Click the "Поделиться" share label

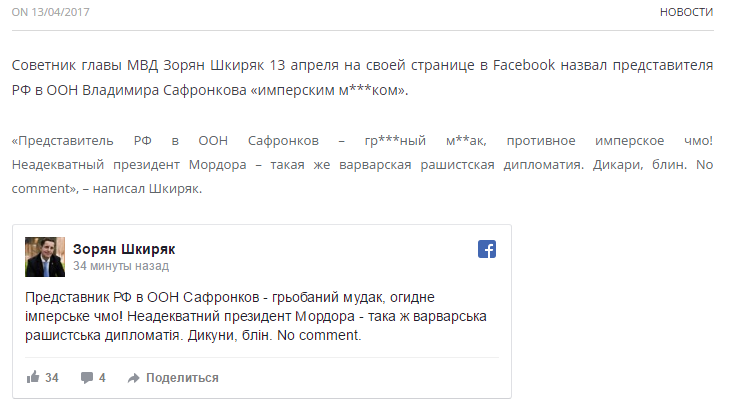(182, 378)
